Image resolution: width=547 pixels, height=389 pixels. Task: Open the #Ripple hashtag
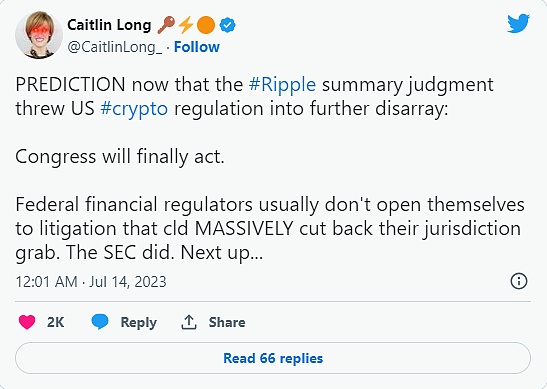coord(282,84)
